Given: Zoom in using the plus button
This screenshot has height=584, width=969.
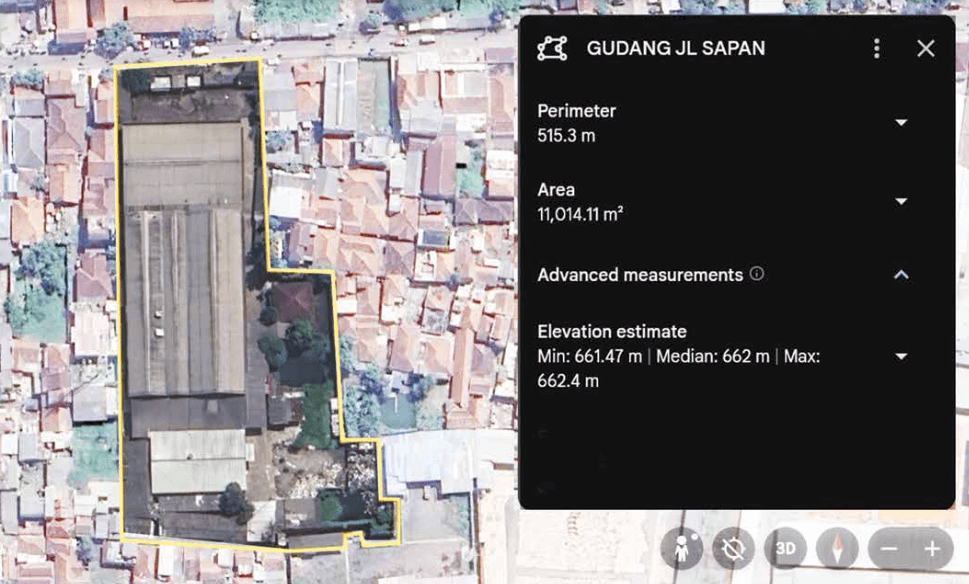Looking at the screenshot, I should pyautogui.click(x=932, y=549).
